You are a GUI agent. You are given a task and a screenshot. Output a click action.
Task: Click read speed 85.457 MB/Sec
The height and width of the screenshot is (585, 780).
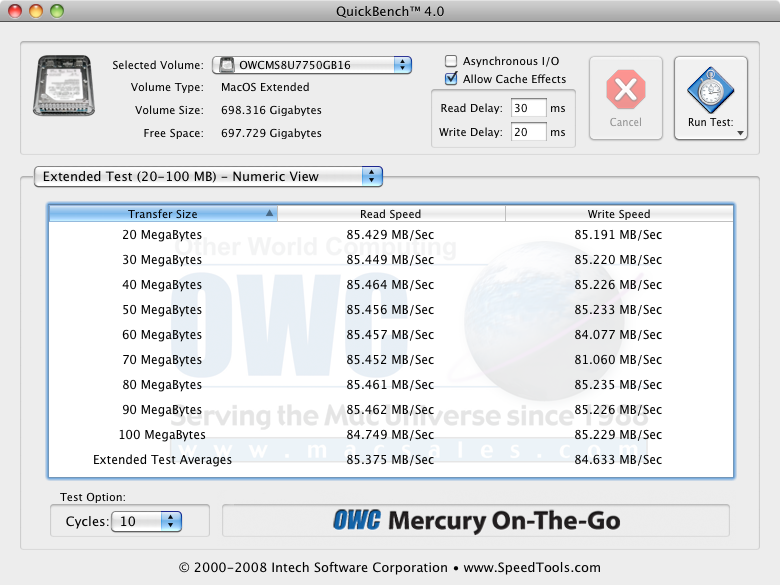390,334
